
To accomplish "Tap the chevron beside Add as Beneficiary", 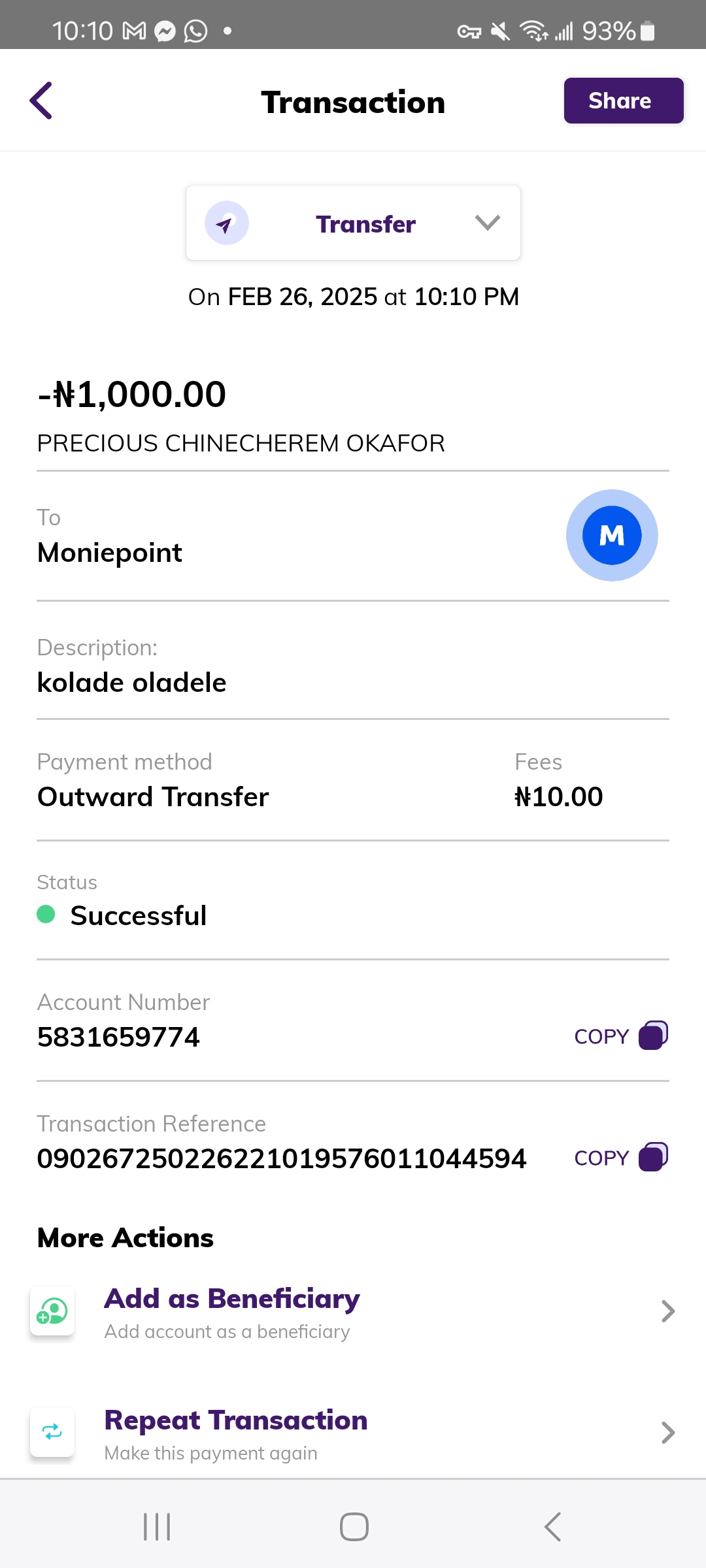I will [x=667, y=1311].
